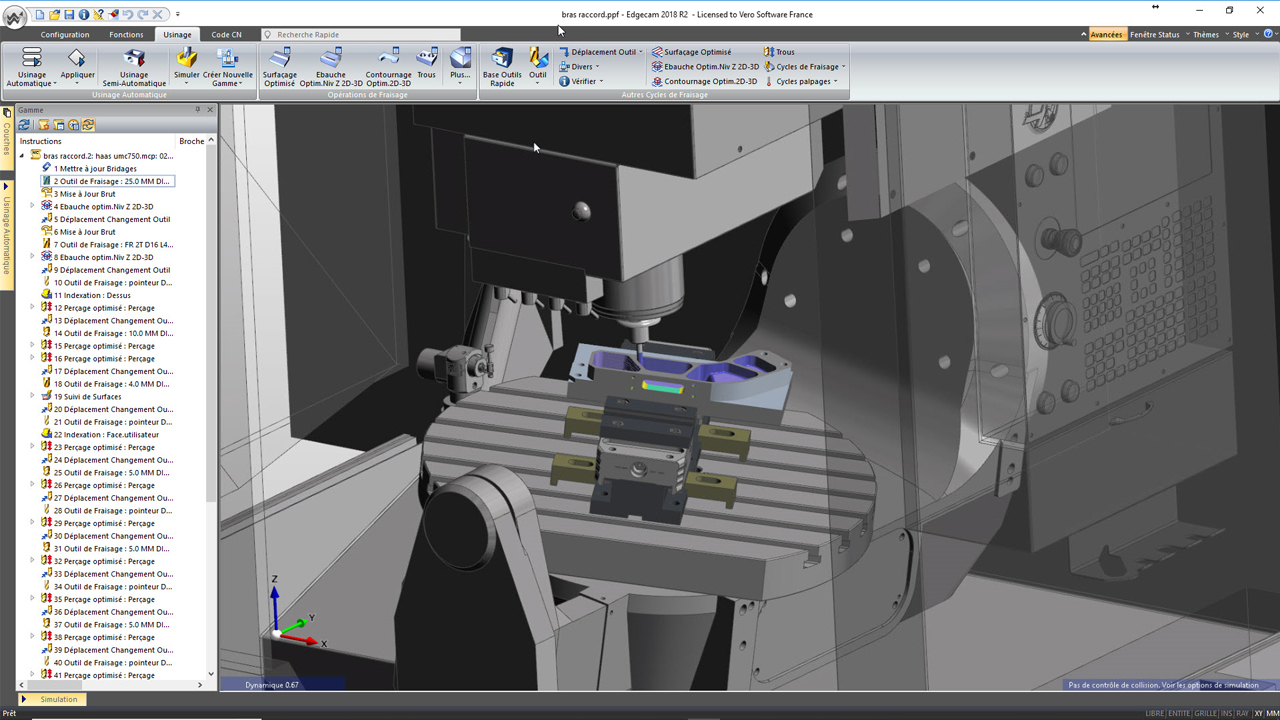Select the Surfaçage Optimisé large operation icon
Image resolution: width=1280 pixels, height=720 pixels.
point(279,60)
